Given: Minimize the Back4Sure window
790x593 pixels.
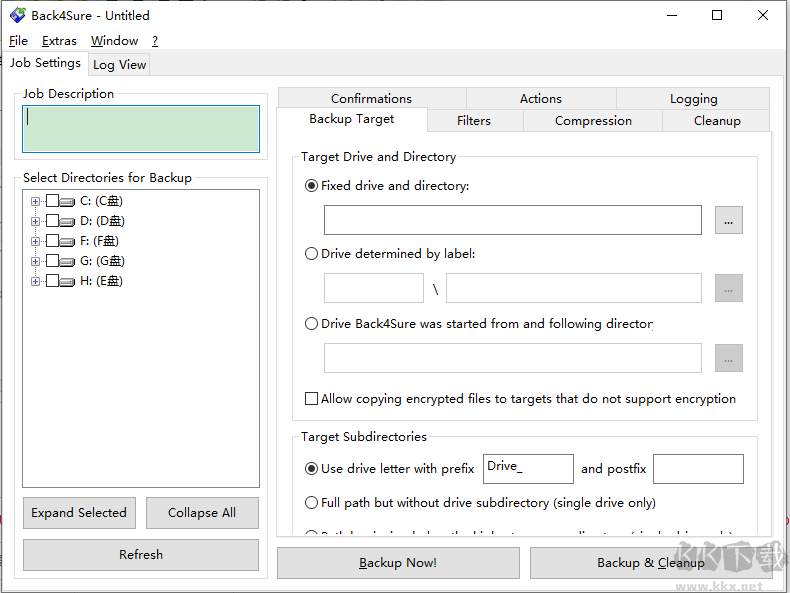Looking at the screenshot, I should (x=672, y=16).
